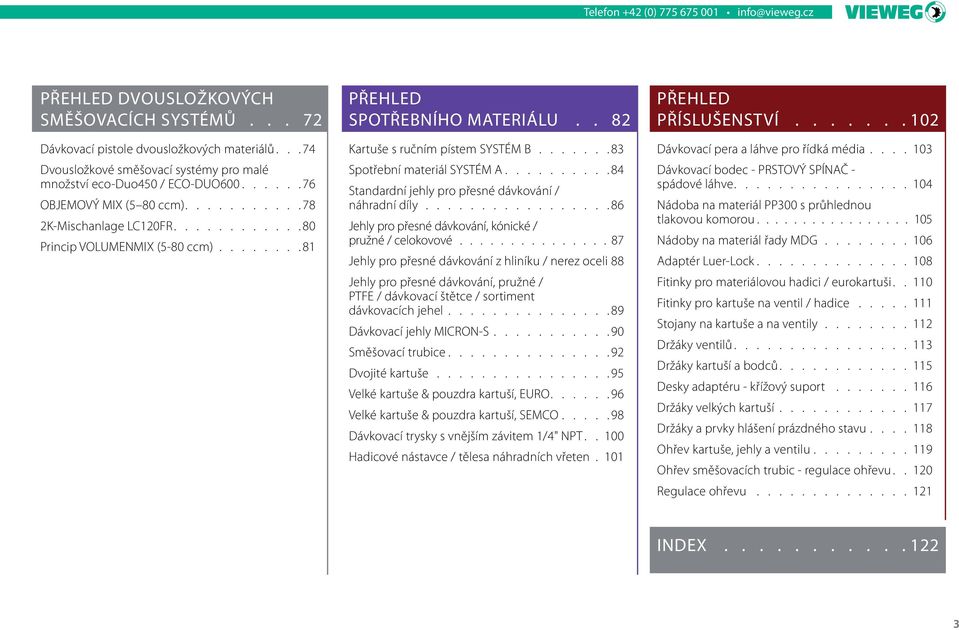Select 'OBJEMOVÝ MIX (5–80 ccm)' entry
The width and height of the screenshot is (959, 630).
click(177, 205)
